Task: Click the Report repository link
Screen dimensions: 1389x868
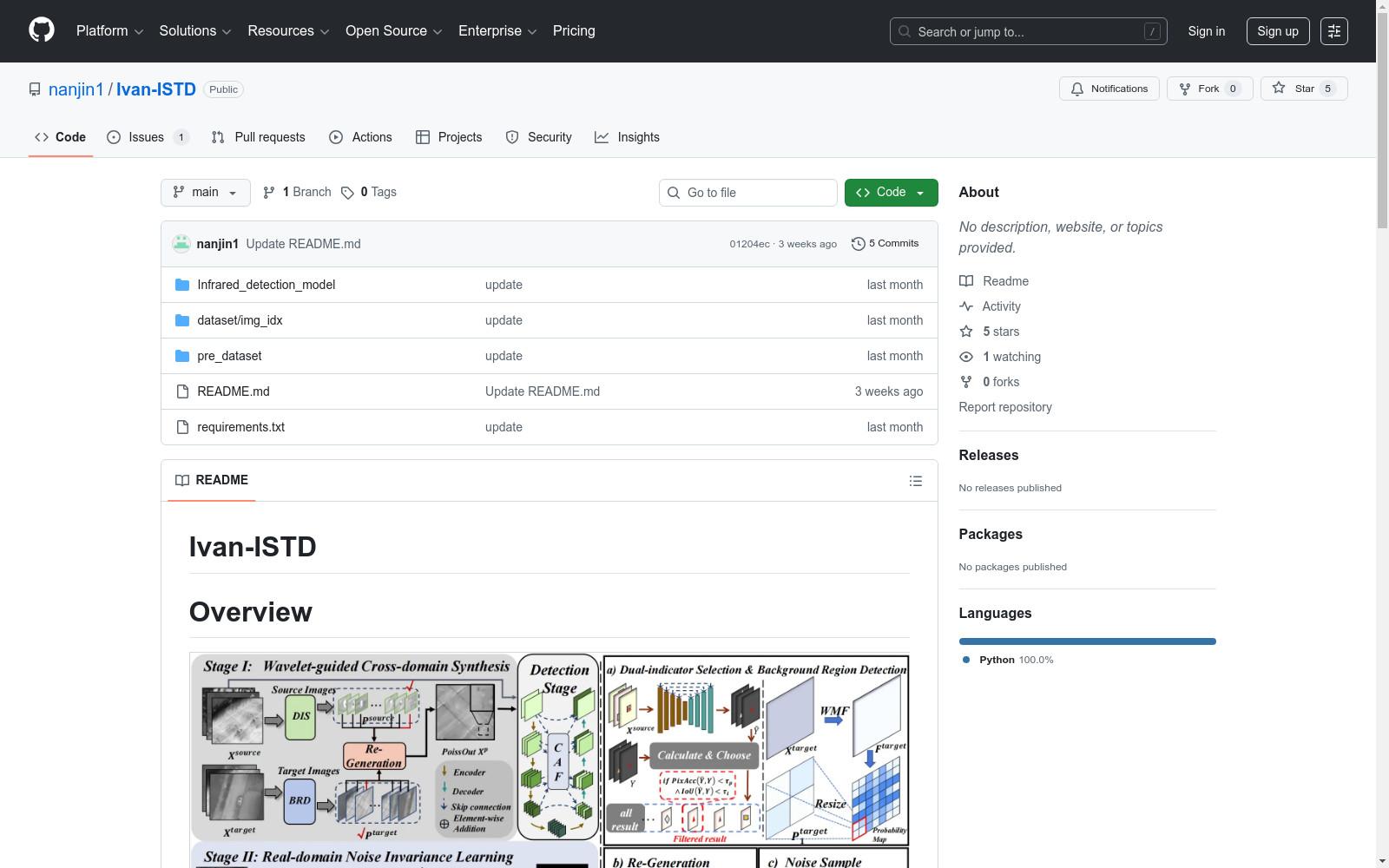Action: coord(1005,407)
